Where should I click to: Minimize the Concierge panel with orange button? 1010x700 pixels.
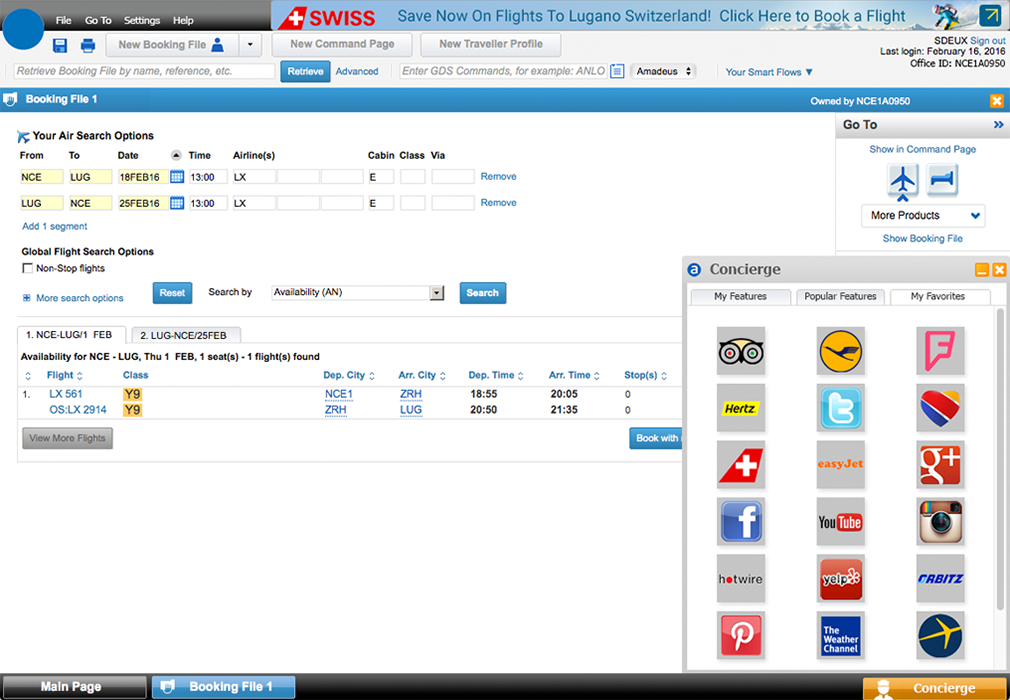[x=982, y=270]
